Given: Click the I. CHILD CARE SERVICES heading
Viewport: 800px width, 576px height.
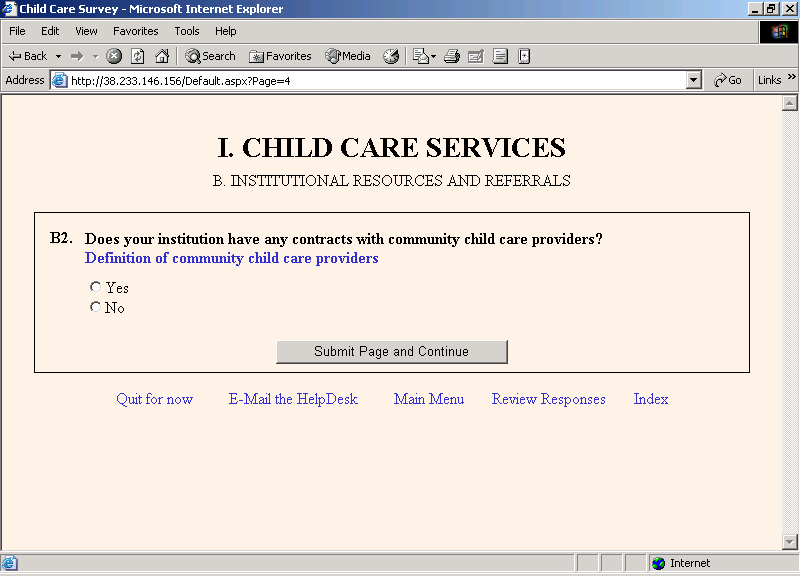Looking at the screenshot, I should click(x=392, y=148).
